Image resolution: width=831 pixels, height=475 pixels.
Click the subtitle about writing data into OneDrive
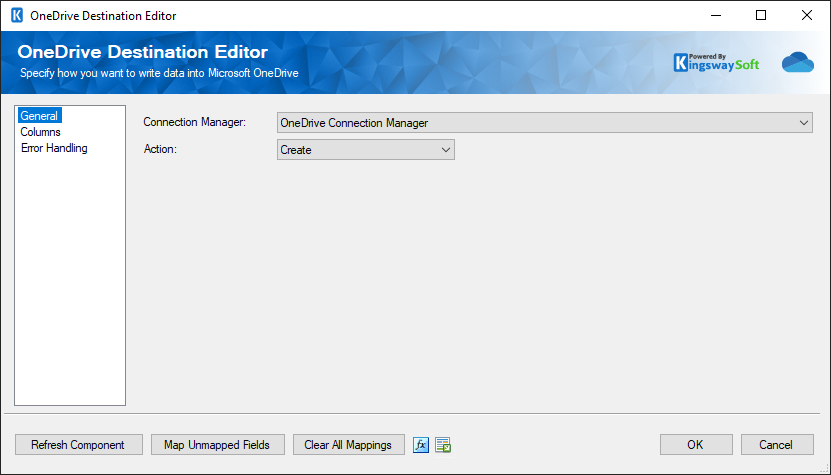pos(159,73)
